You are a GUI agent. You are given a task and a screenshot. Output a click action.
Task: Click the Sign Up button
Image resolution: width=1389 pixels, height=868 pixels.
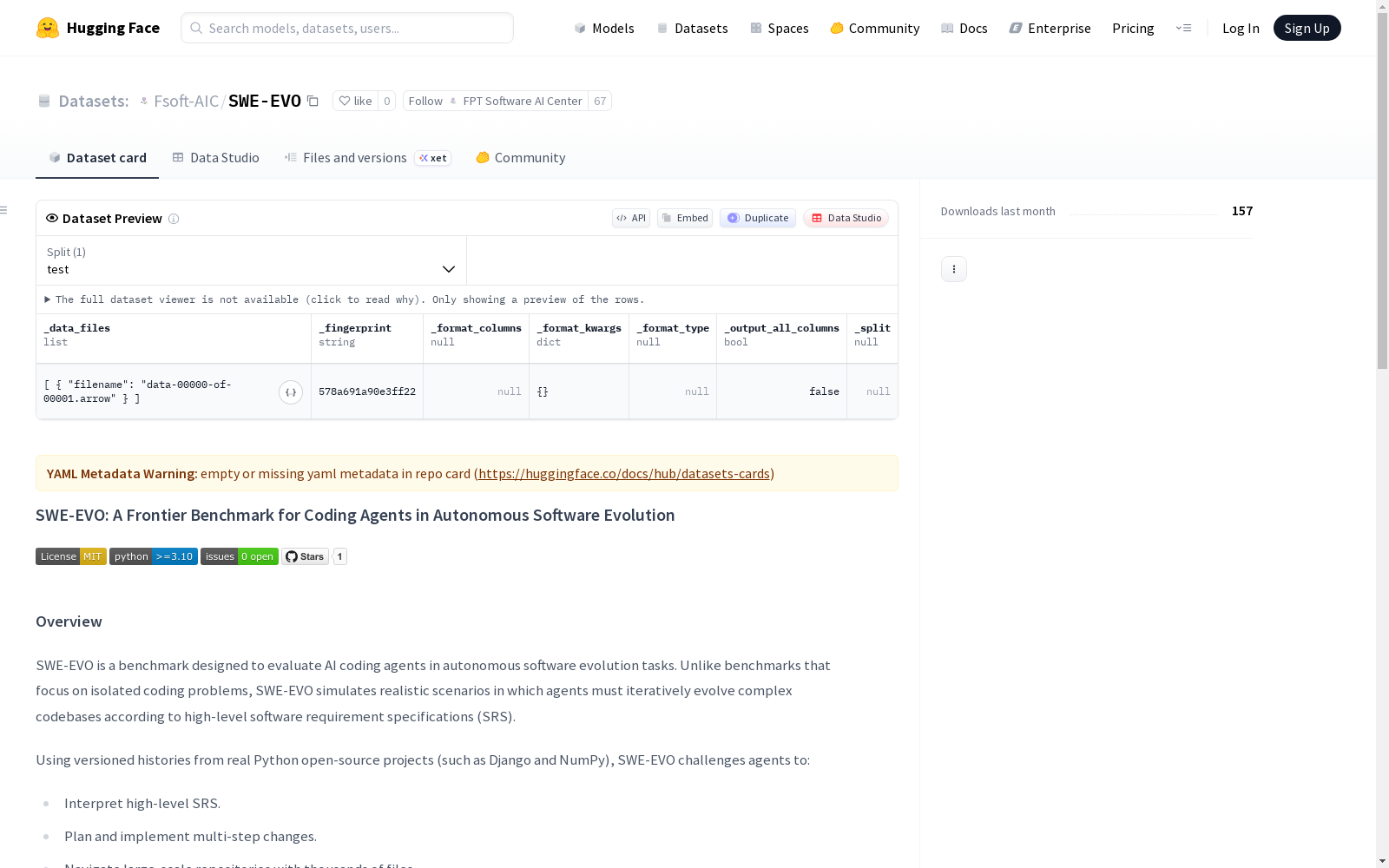[x=1307, y=28]
